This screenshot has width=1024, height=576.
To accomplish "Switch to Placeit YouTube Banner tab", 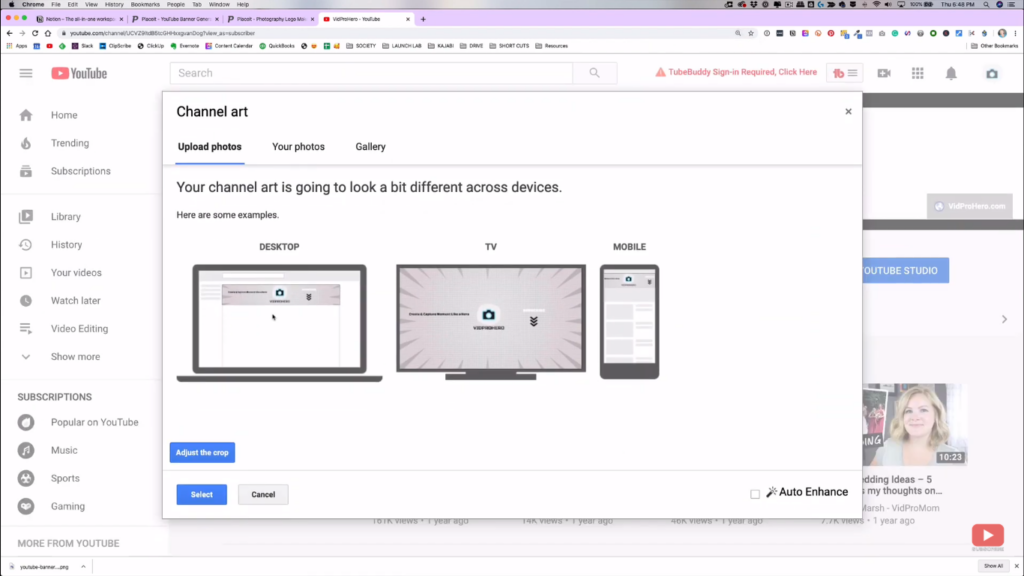I will click(175, 19).
